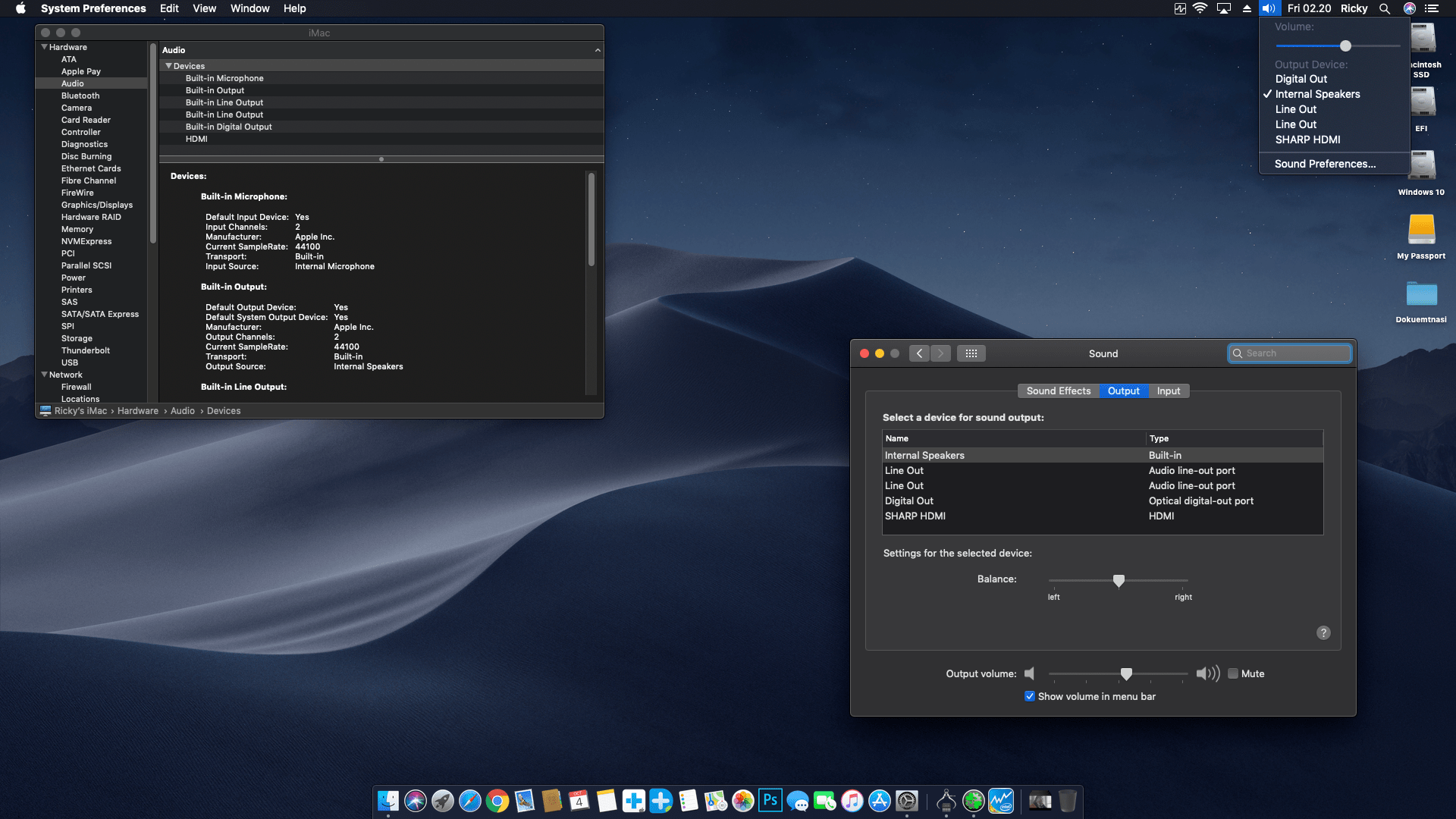Screen dimensions: 1456x819
Task: Click Ricky user name in menu bar
Action: coord(1354,8)
